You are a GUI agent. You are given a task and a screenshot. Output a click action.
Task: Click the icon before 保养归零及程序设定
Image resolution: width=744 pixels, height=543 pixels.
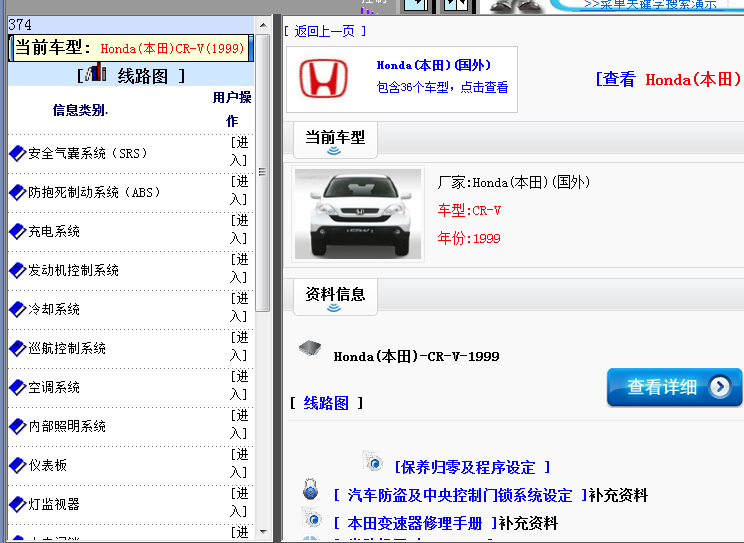pyautogui.click(x=373, y=461)
